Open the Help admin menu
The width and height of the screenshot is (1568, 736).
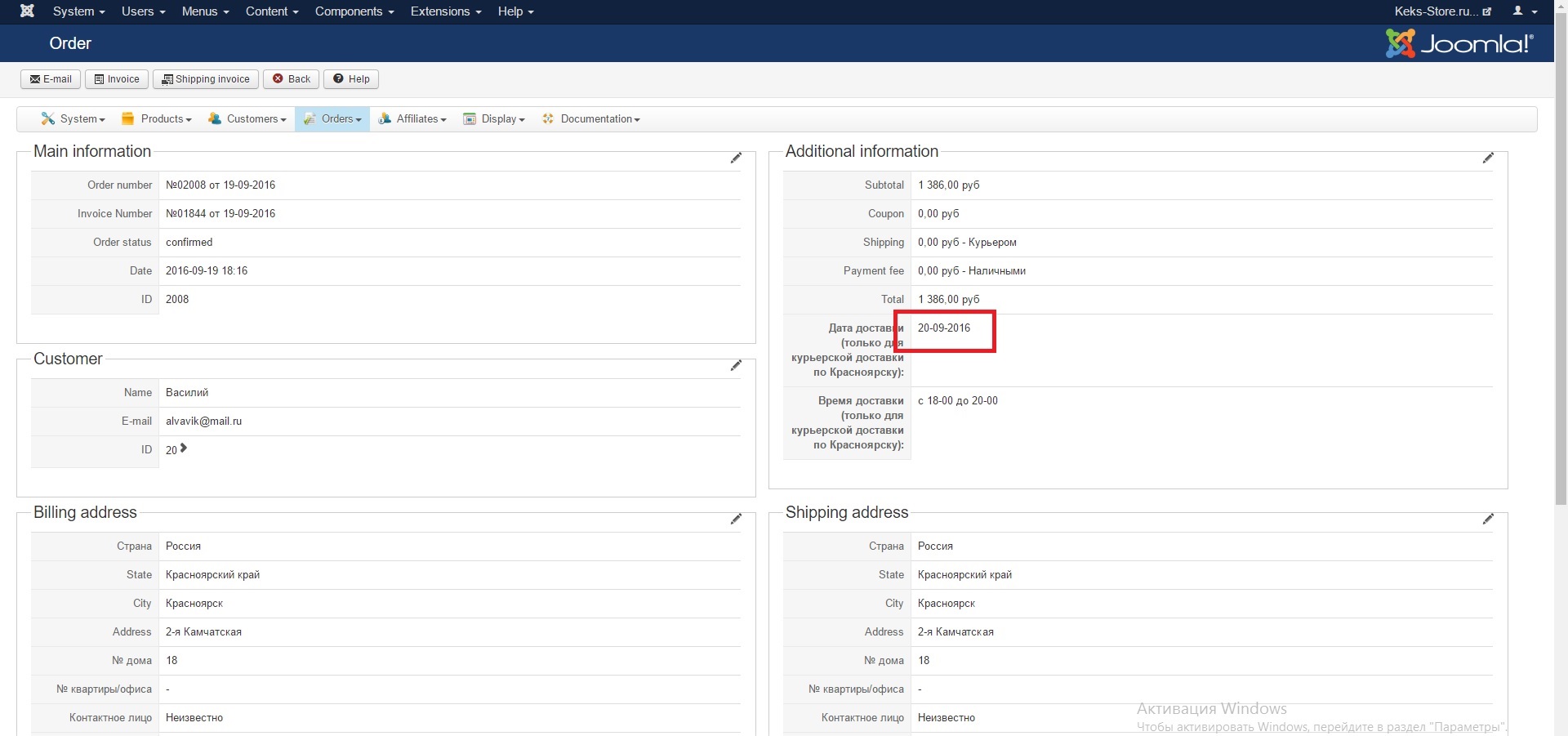tap(515, 11)
